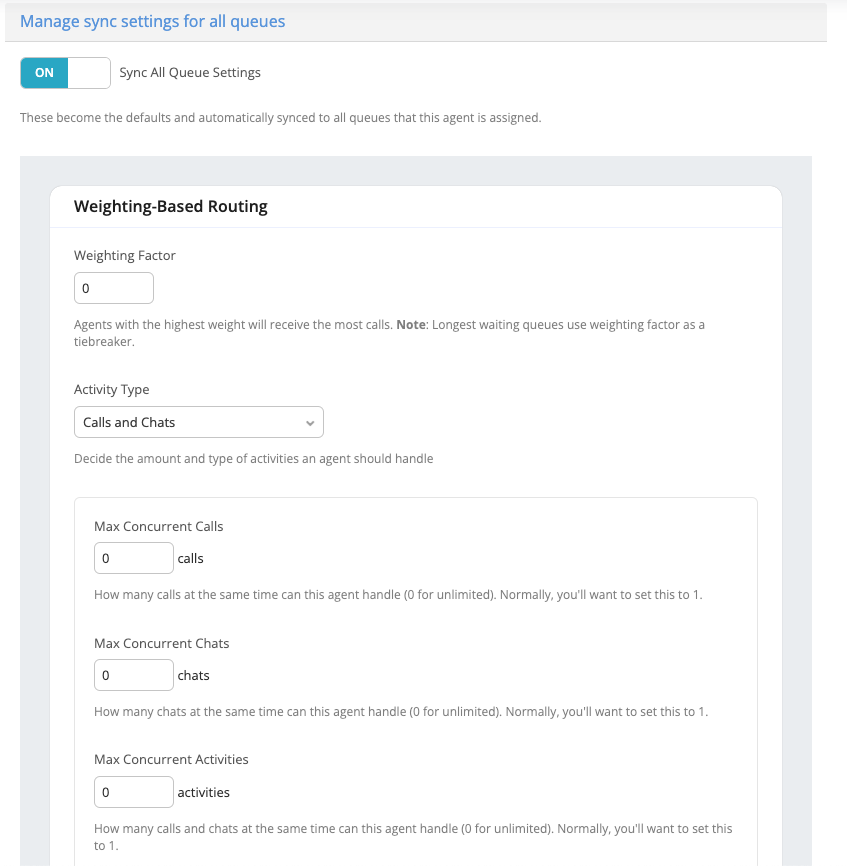This screenshot has width=847, height=866.
Task: Click the Weighting-Based Routing section header
Action: pyautogui.click(x=171, y=207)
